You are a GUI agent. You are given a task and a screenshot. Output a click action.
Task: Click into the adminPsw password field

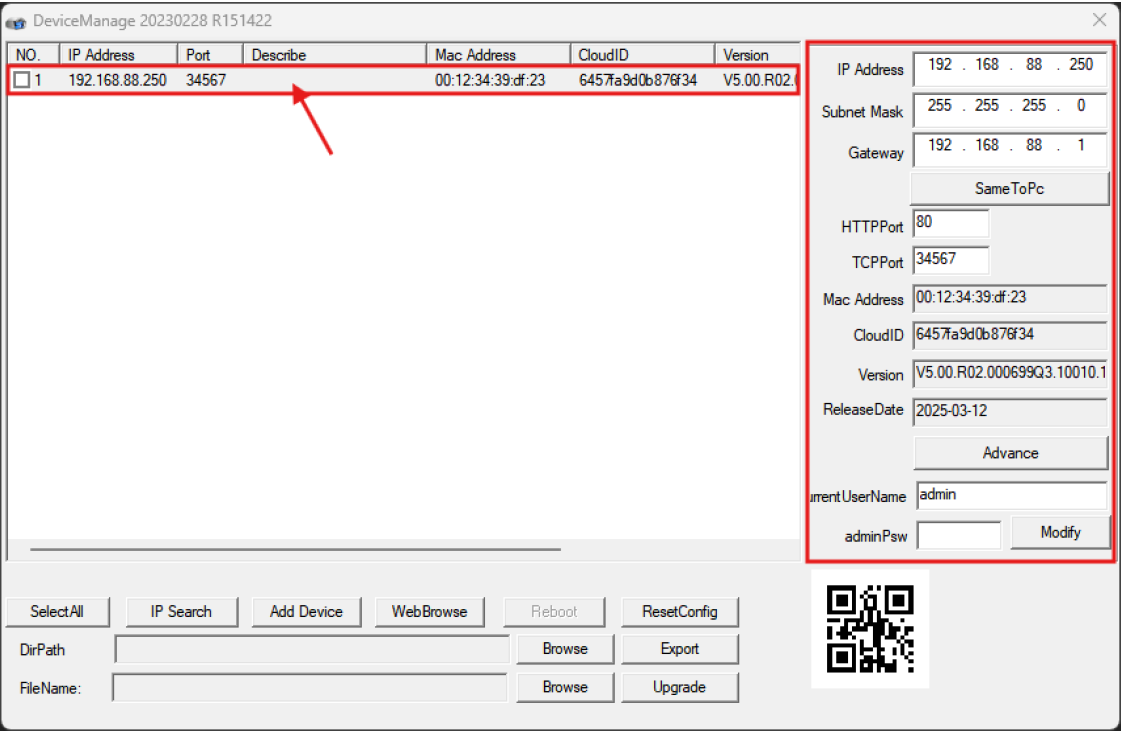coord(958,536)
